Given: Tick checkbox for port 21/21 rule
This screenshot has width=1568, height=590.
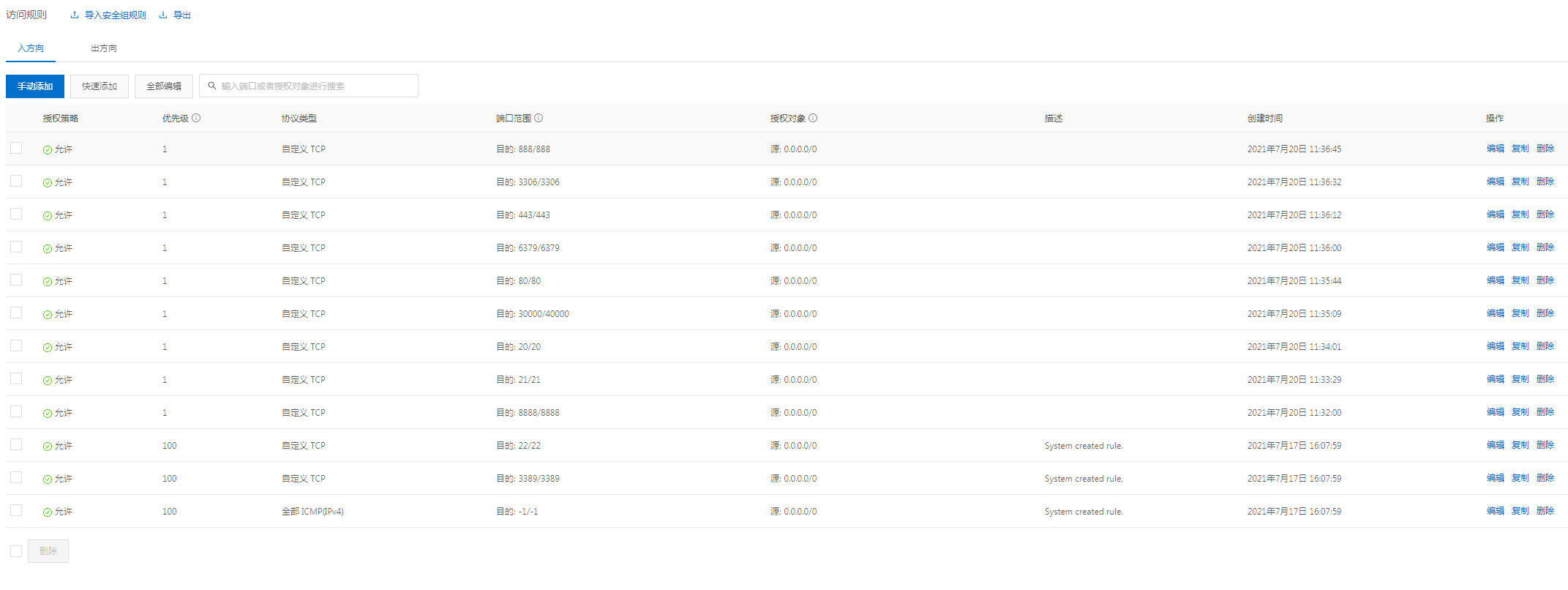Looking at the screenshot, I should click(x=16, y=378).
